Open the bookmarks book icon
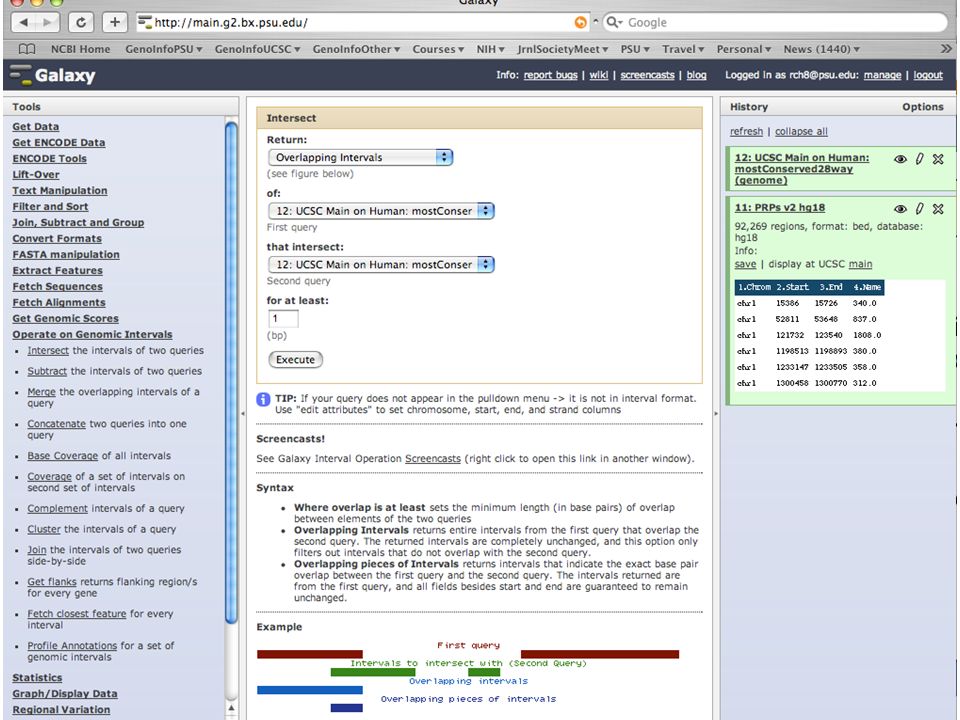The height and width of the screenshot is (720, 960). (x=27, y=49)
